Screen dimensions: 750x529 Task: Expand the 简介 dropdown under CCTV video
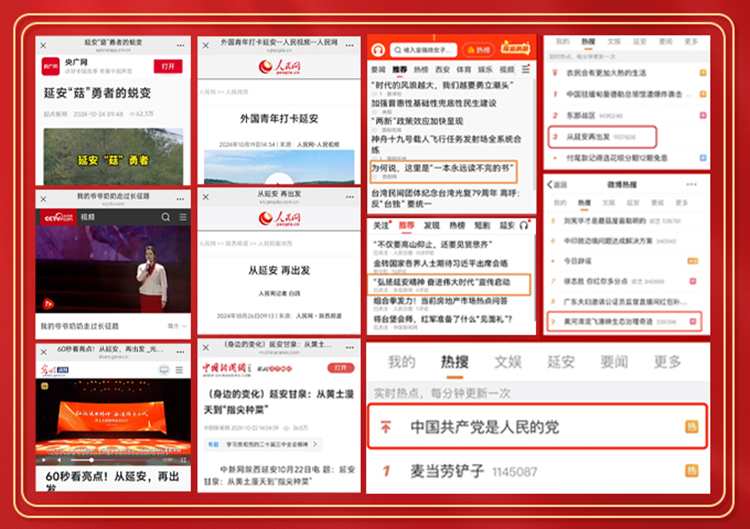pos(176,326)
